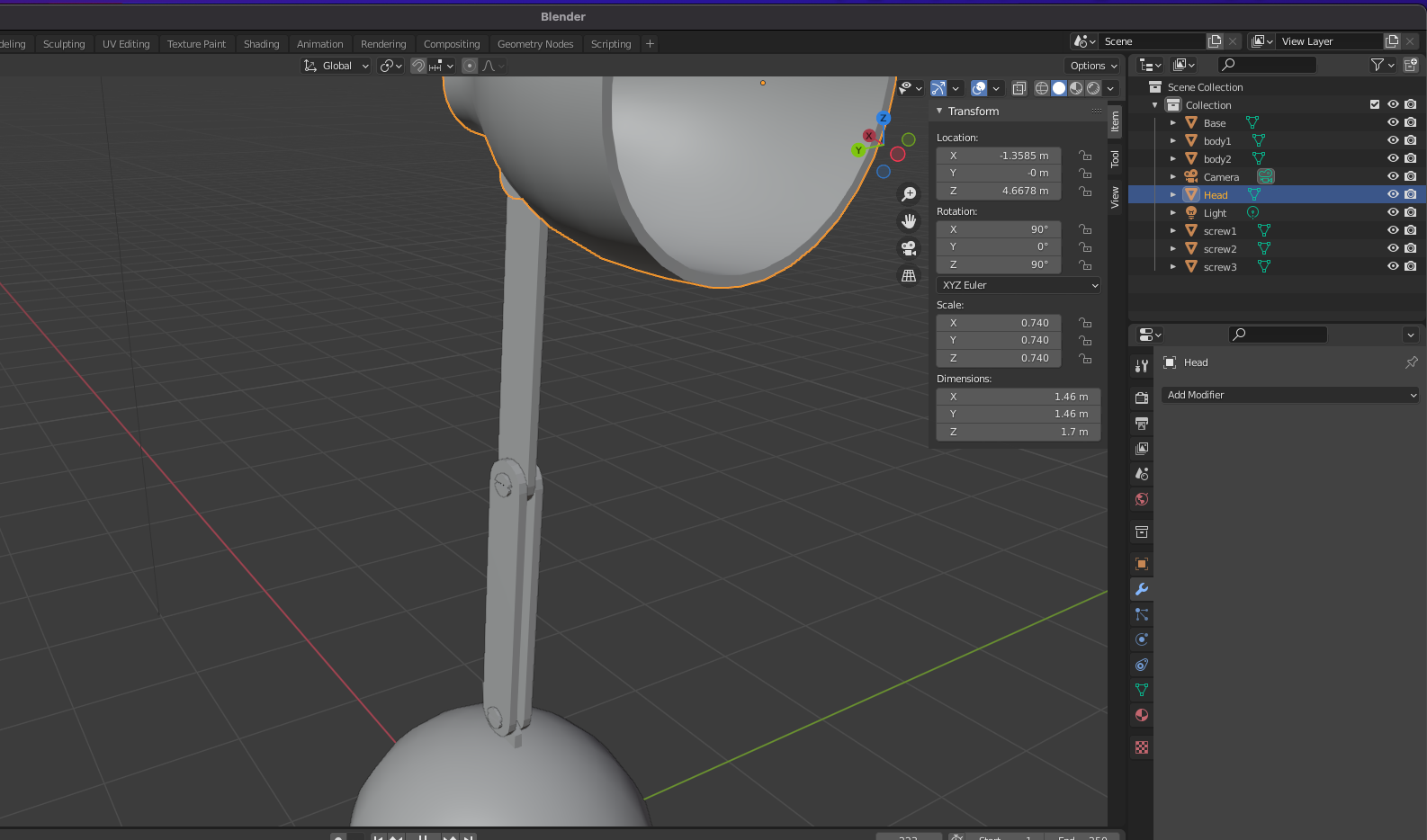Toggle the snapping magnet button
This screenshot has height=840, width=1427.
click(x=418, y=66)
